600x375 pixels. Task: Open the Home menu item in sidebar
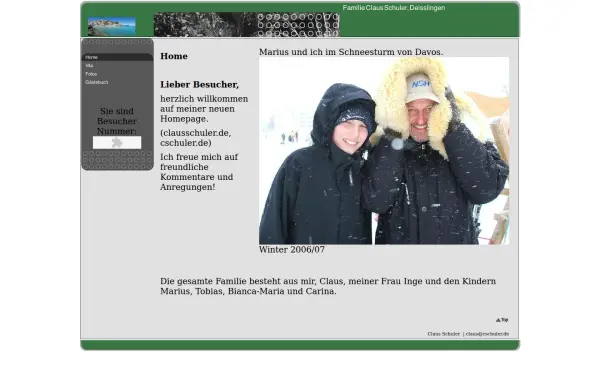pos(117,57)
